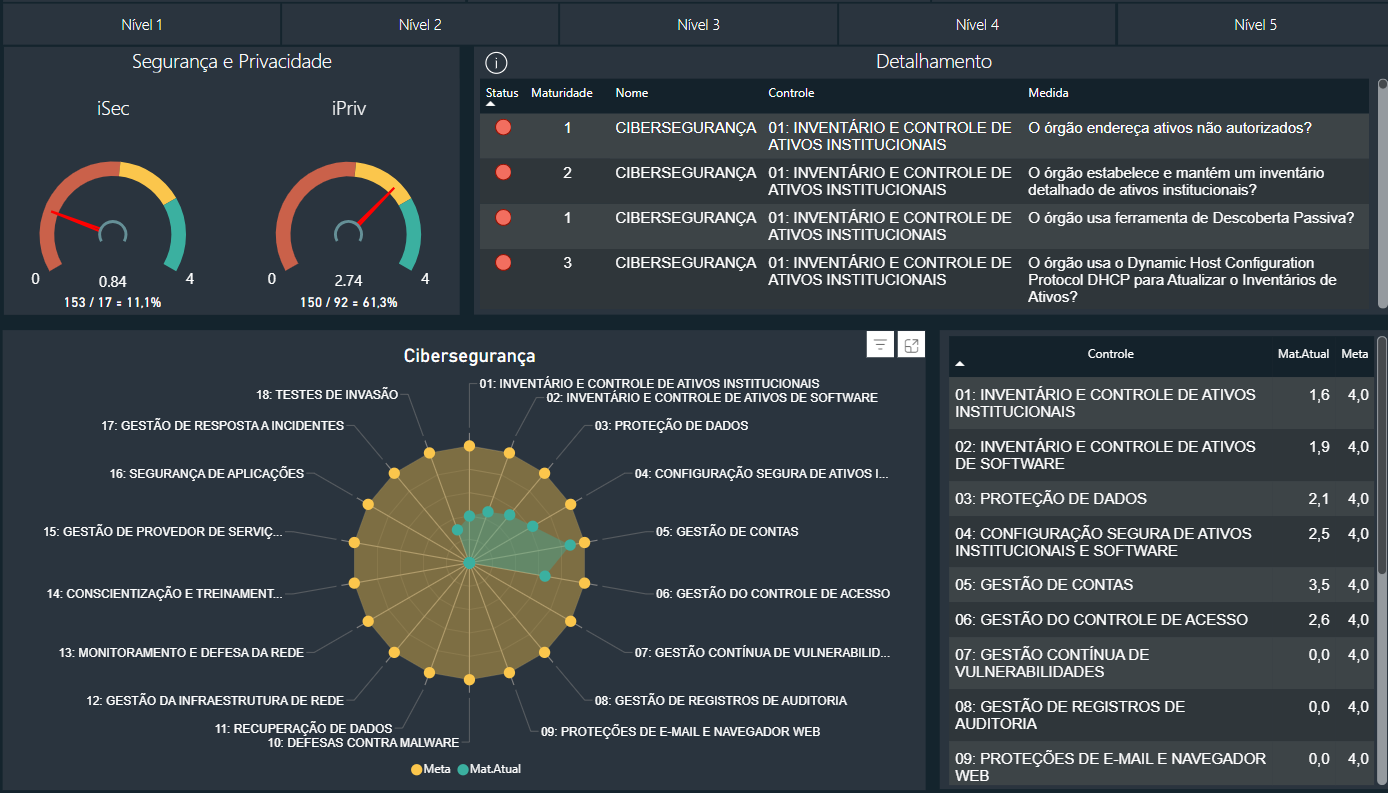Select the Nível 5 tab

(1255, 25)
